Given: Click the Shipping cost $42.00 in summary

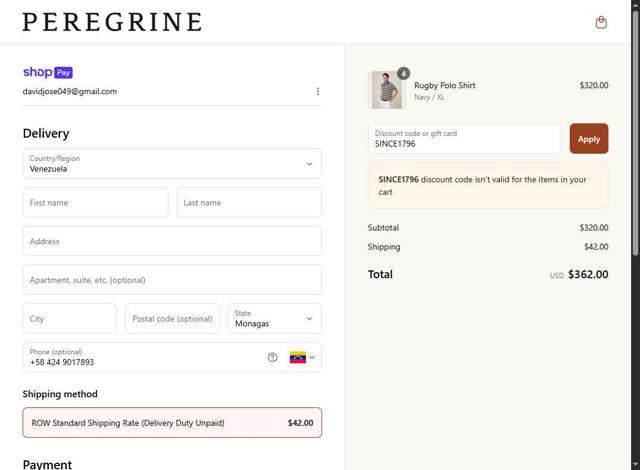Looking at the screenshot, I should tap(596, 247).
